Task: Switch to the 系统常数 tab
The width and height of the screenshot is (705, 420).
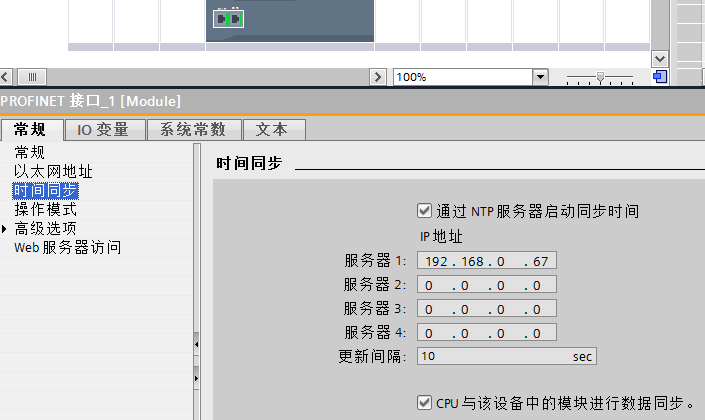Action: pyautogui.click(x=194, y=130)
